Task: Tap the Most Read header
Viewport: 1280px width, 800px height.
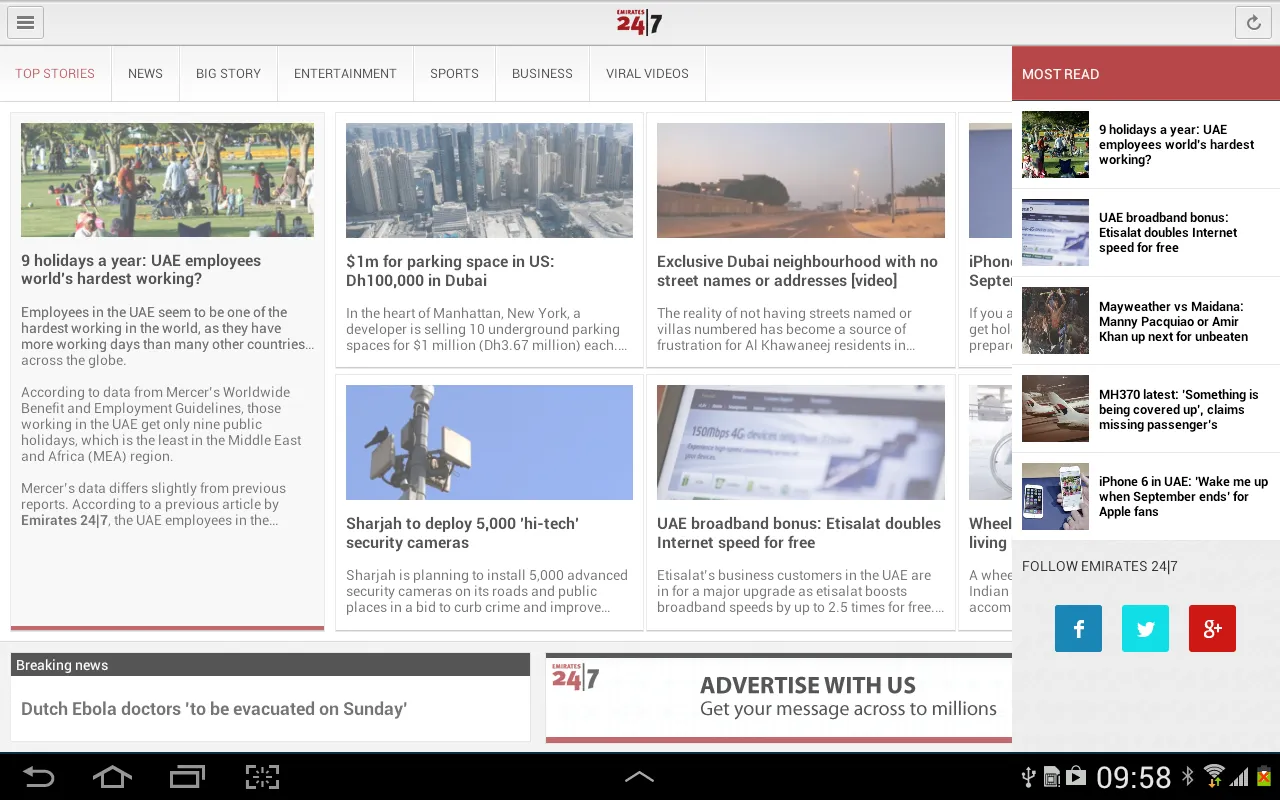Action: [x=1146, y=74]
